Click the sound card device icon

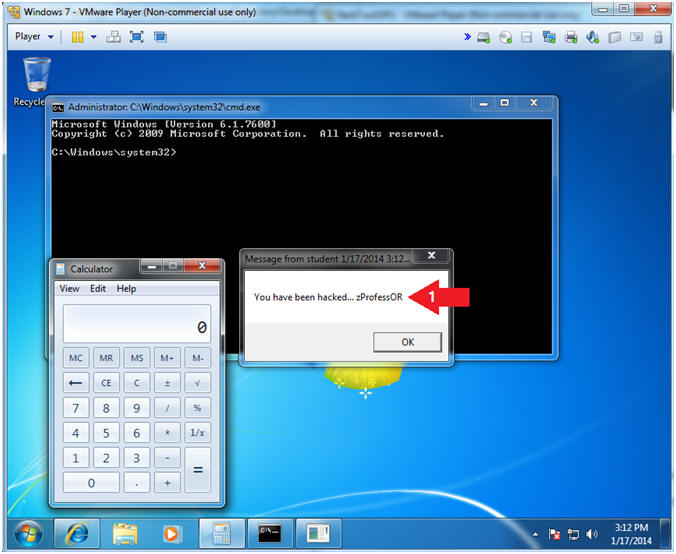point(592,38)
